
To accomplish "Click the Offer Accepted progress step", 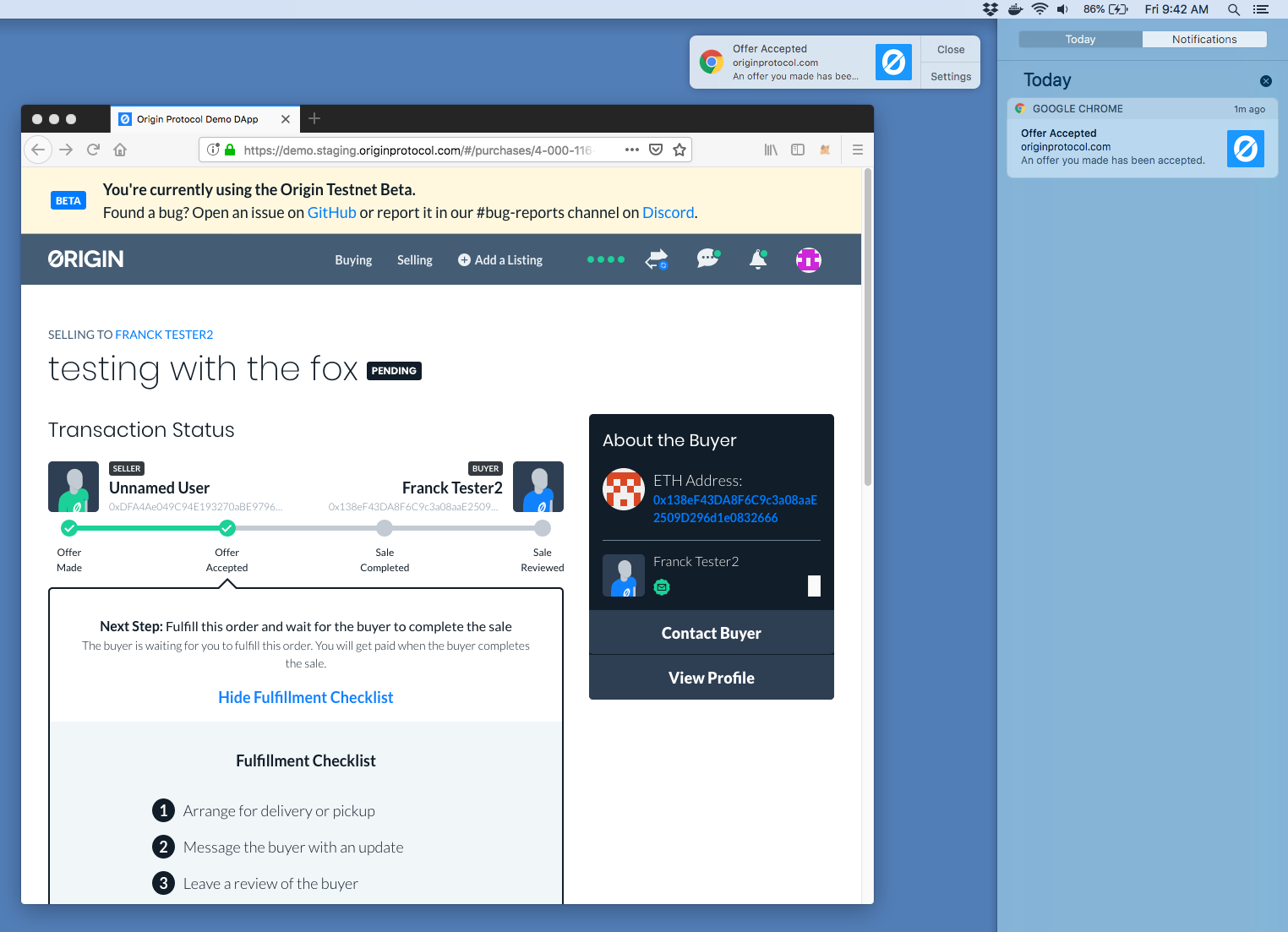I will [x=227, y=528].
